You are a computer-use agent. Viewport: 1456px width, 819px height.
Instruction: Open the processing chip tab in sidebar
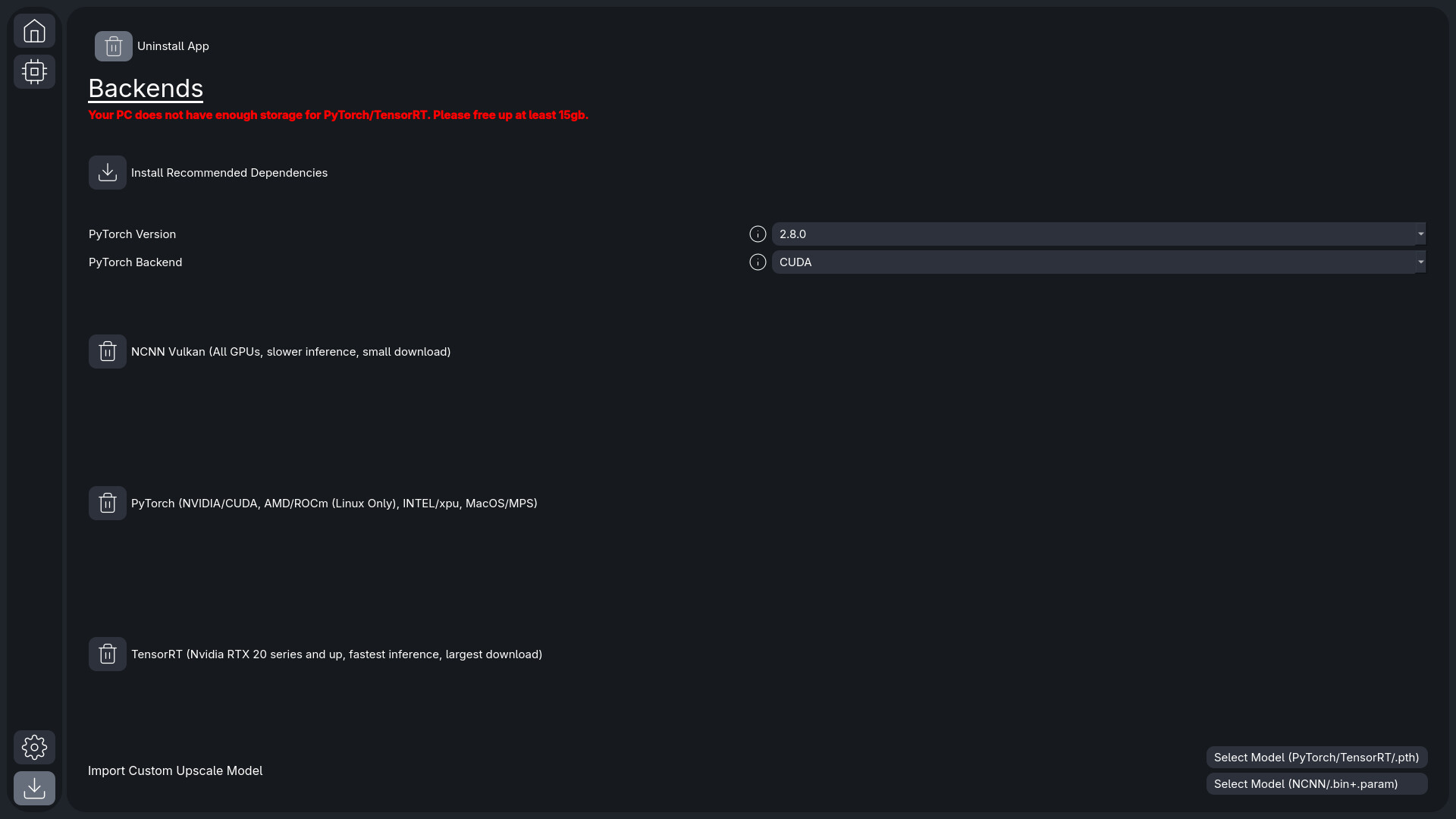[34, 71]
